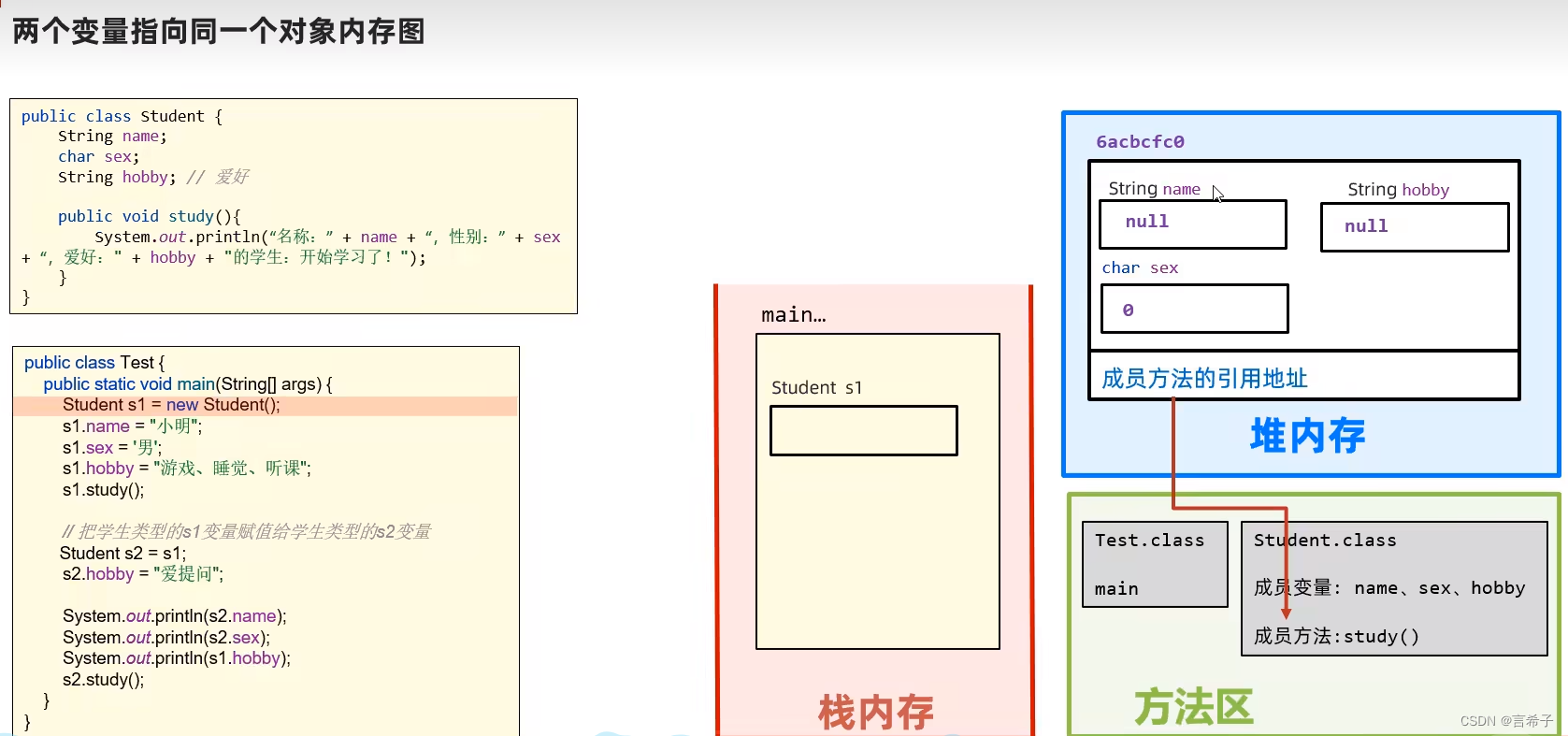Click 'public class Student {' code line
The image size is (1568, 736).
[122, 116]
